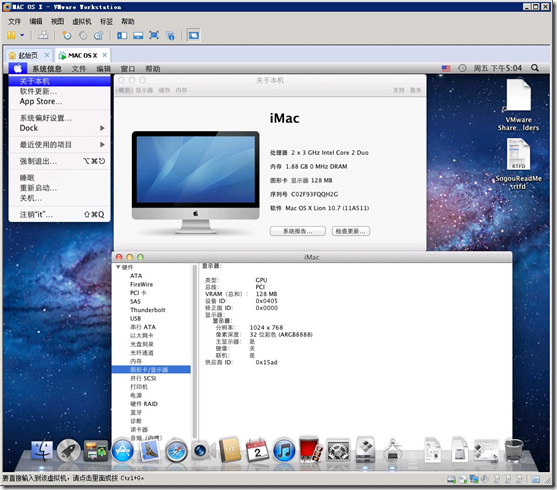This screenshot has height=490, width=557.
Task: Open 系统偏好设置... from the Apple menu
Action: tap(60, 118)
